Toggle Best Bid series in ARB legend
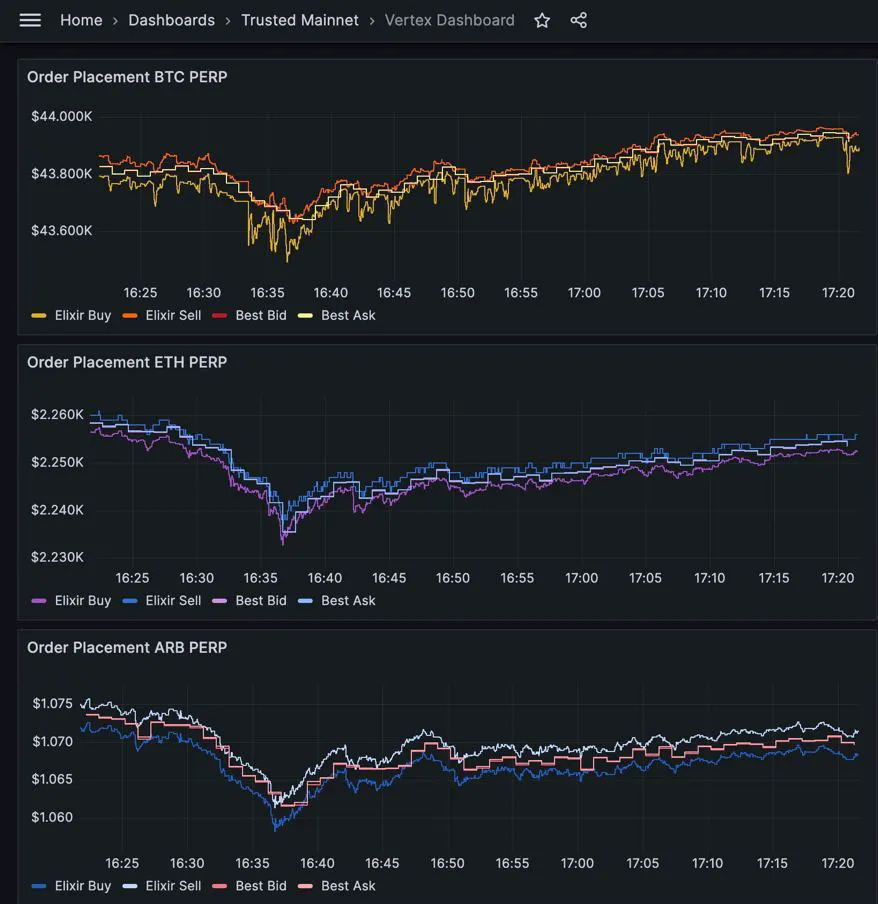Viewport: 878px width, 904px height. pos(261,886)
